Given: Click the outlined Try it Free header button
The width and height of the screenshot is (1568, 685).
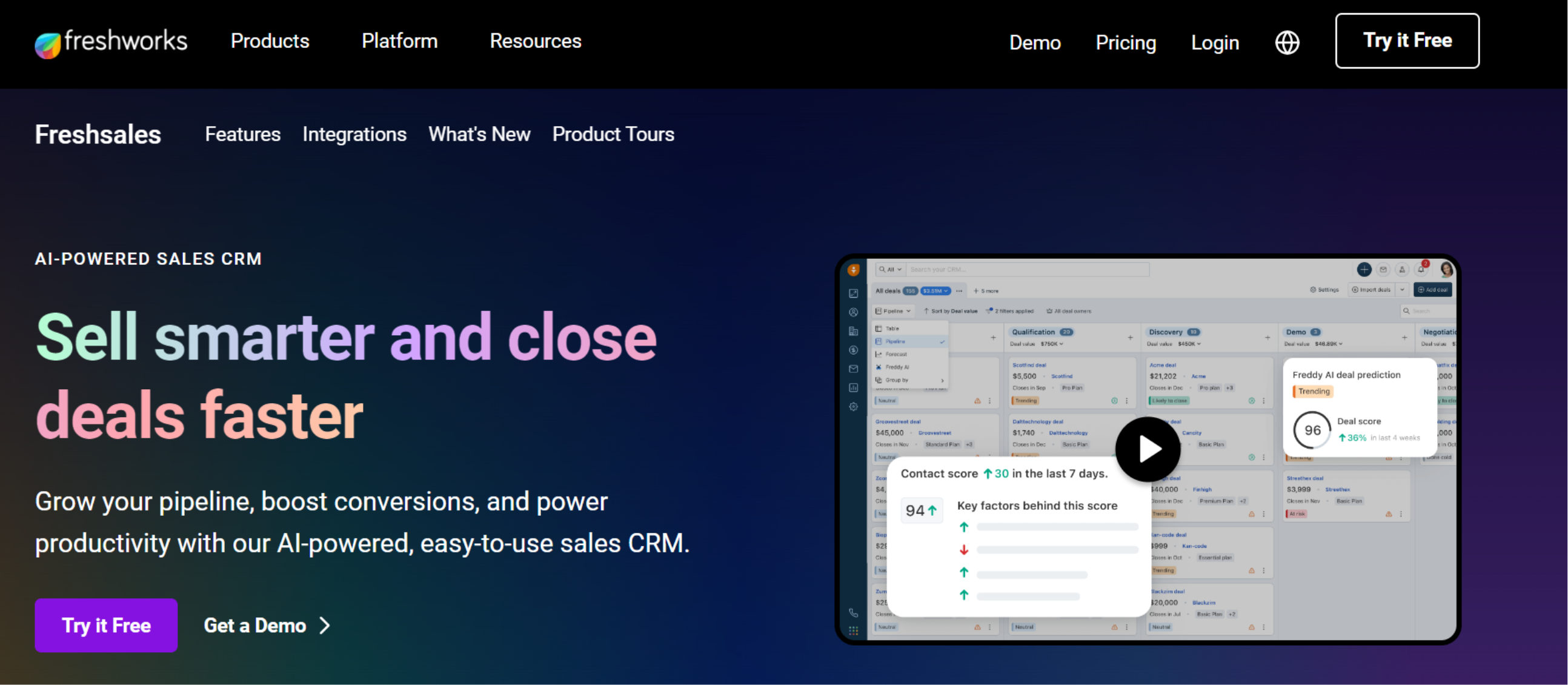Looking at the screenshot, I should pyautogui.click(x=1407, y=41).
